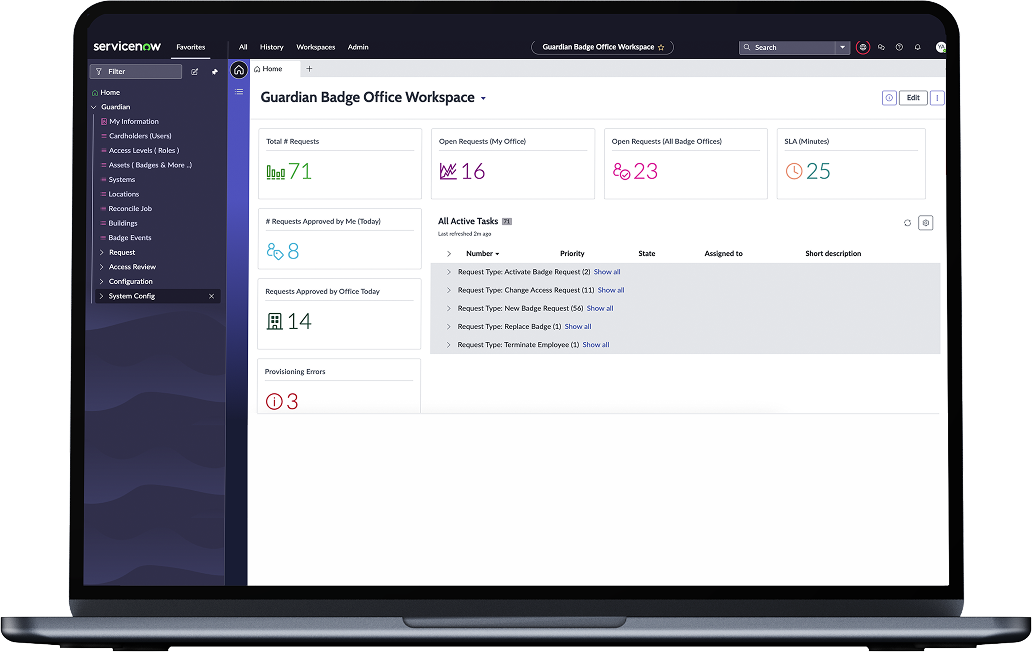The height and width of the screenshot is (652, 1032).
Task: Click Show all for Change Access Request
Action: 611,290
